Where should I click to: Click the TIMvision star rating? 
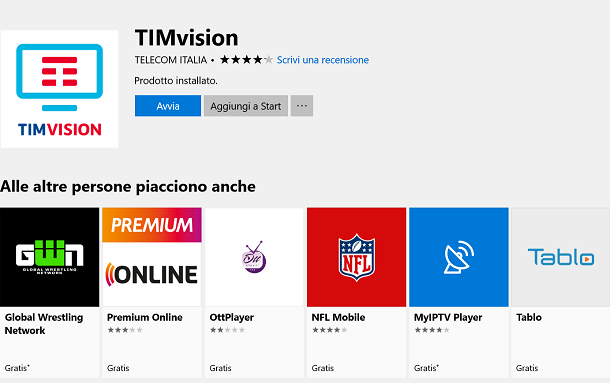click(246, 60)
